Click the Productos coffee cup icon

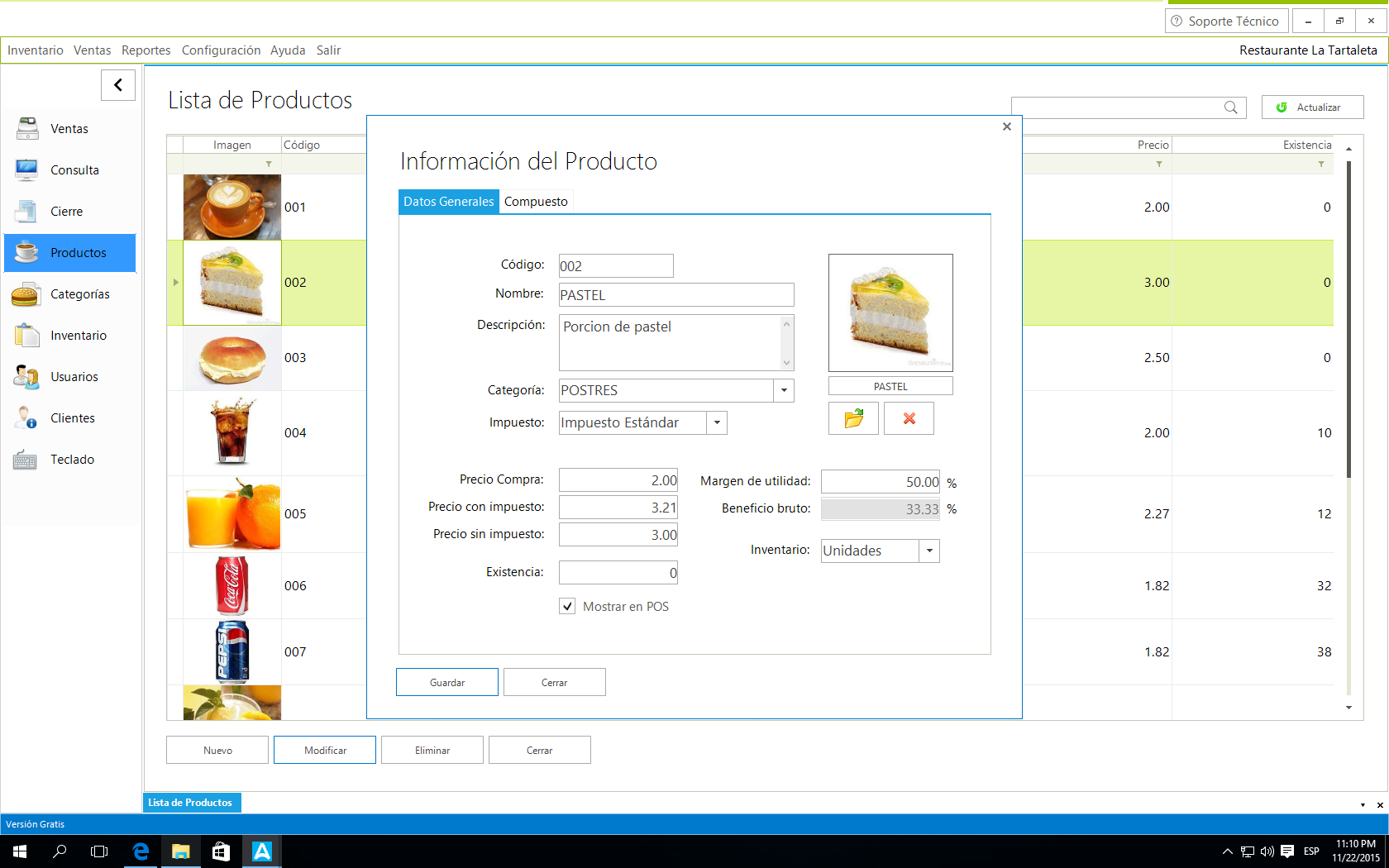coord(26,253)
